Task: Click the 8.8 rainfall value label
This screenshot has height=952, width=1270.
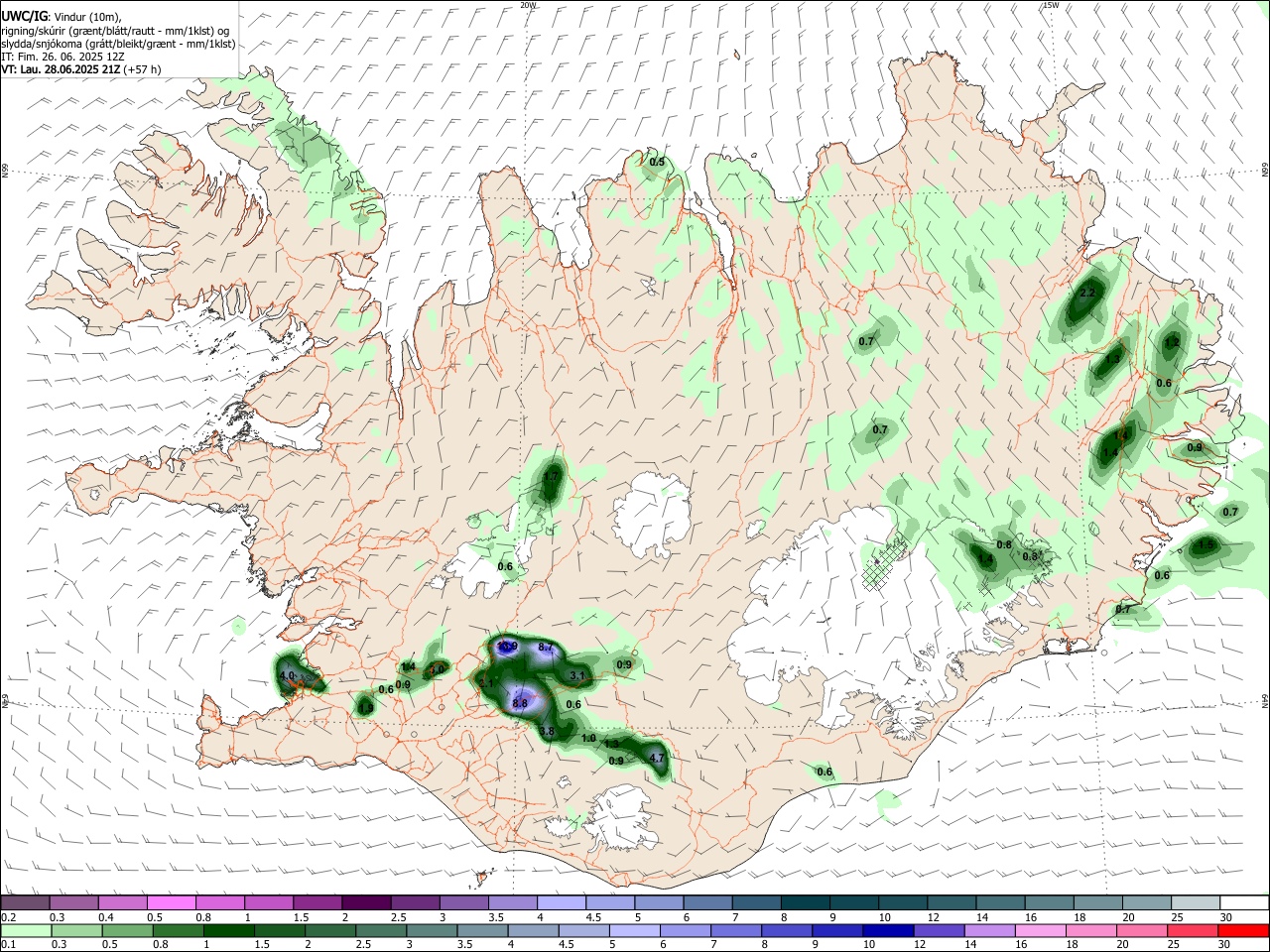Action: click(520, 703)
